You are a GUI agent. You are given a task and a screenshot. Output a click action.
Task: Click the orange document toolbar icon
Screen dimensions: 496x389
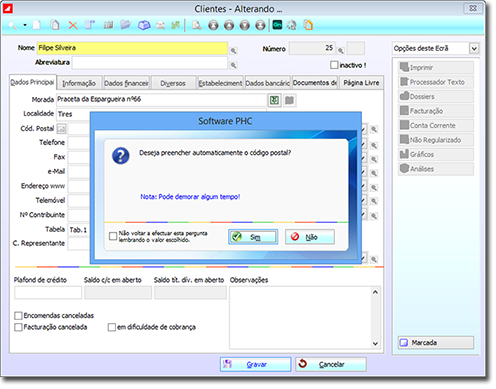point(308,25)
